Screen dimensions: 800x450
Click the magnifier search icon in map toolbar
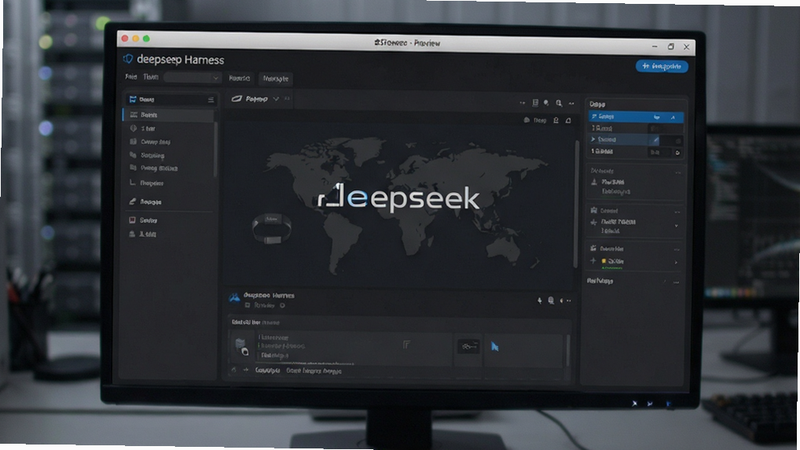[559, 104]
